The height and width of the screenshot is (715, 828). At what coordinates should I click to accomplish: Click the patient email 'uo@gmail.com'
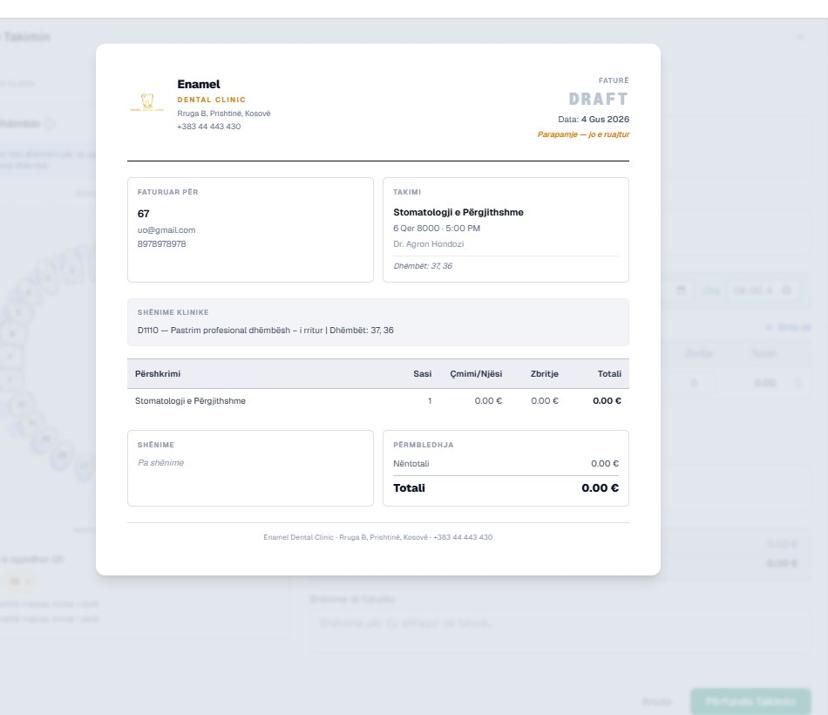166,230
